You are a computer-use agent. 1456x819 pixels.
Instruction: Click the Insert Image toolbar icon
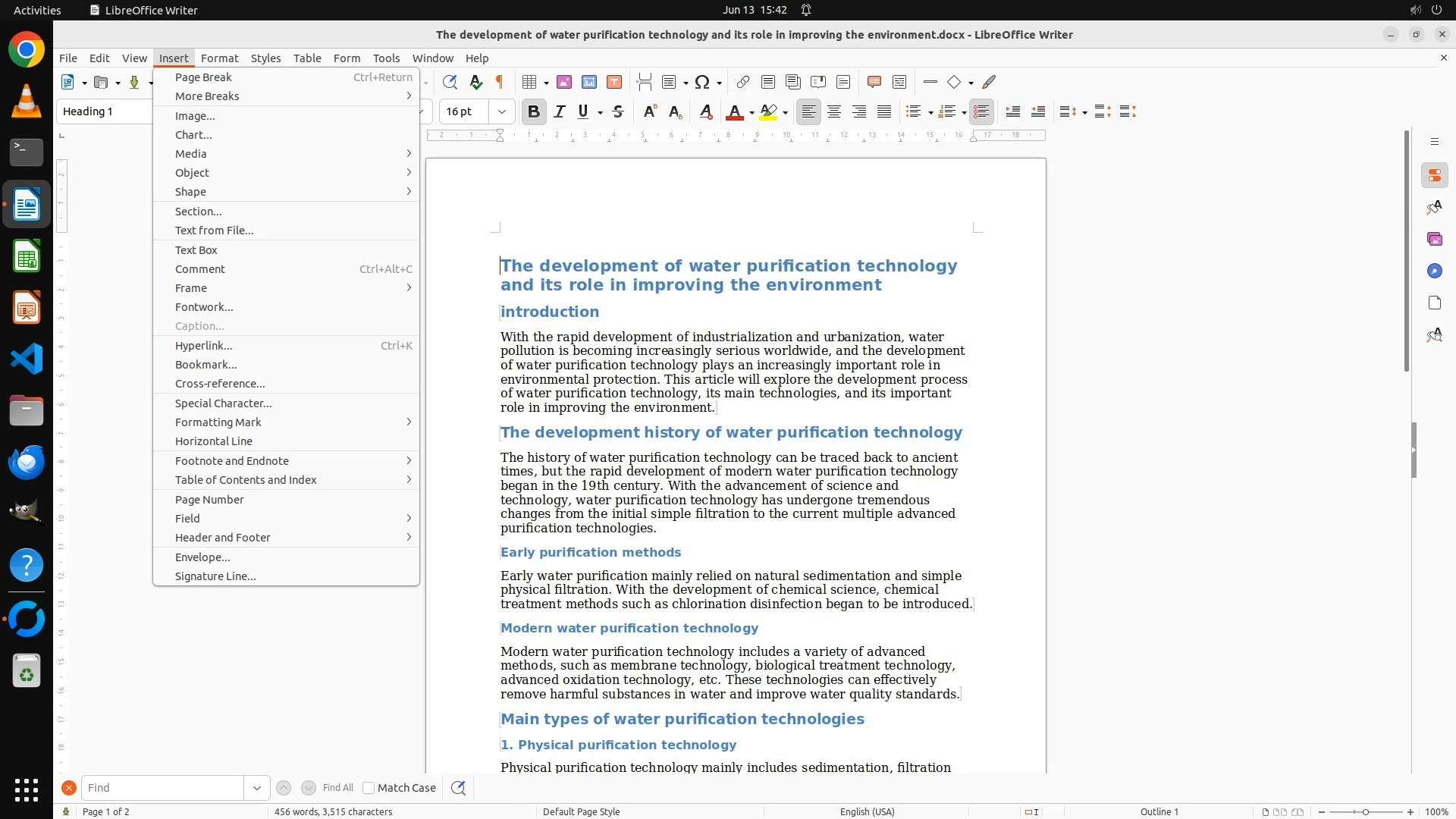point(563,82)
